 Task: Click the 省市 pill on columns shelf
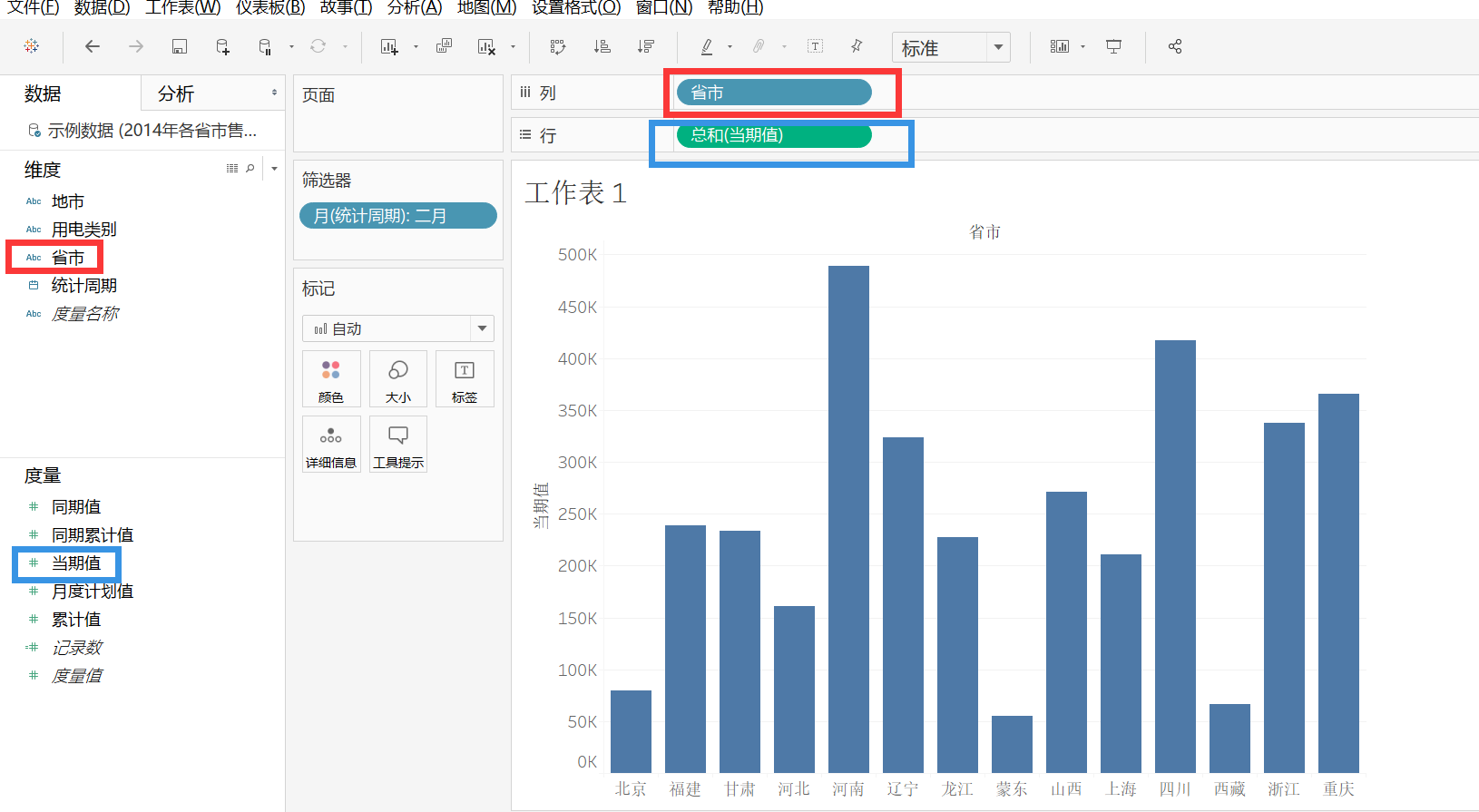(x=774, y=93)
